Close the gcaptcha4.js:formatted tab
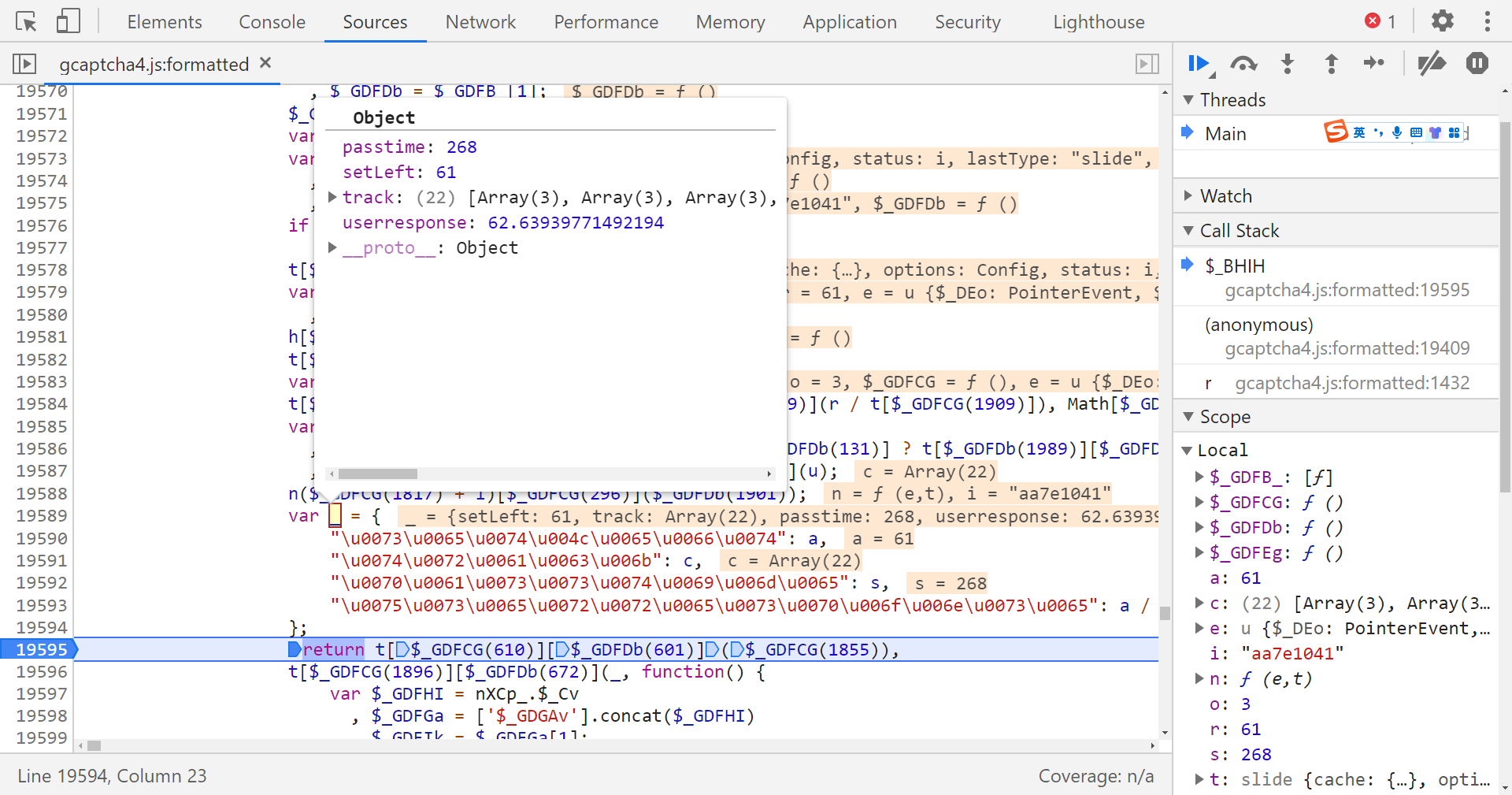This screenshot has height=795, width=1512. (x=265, y=63)
